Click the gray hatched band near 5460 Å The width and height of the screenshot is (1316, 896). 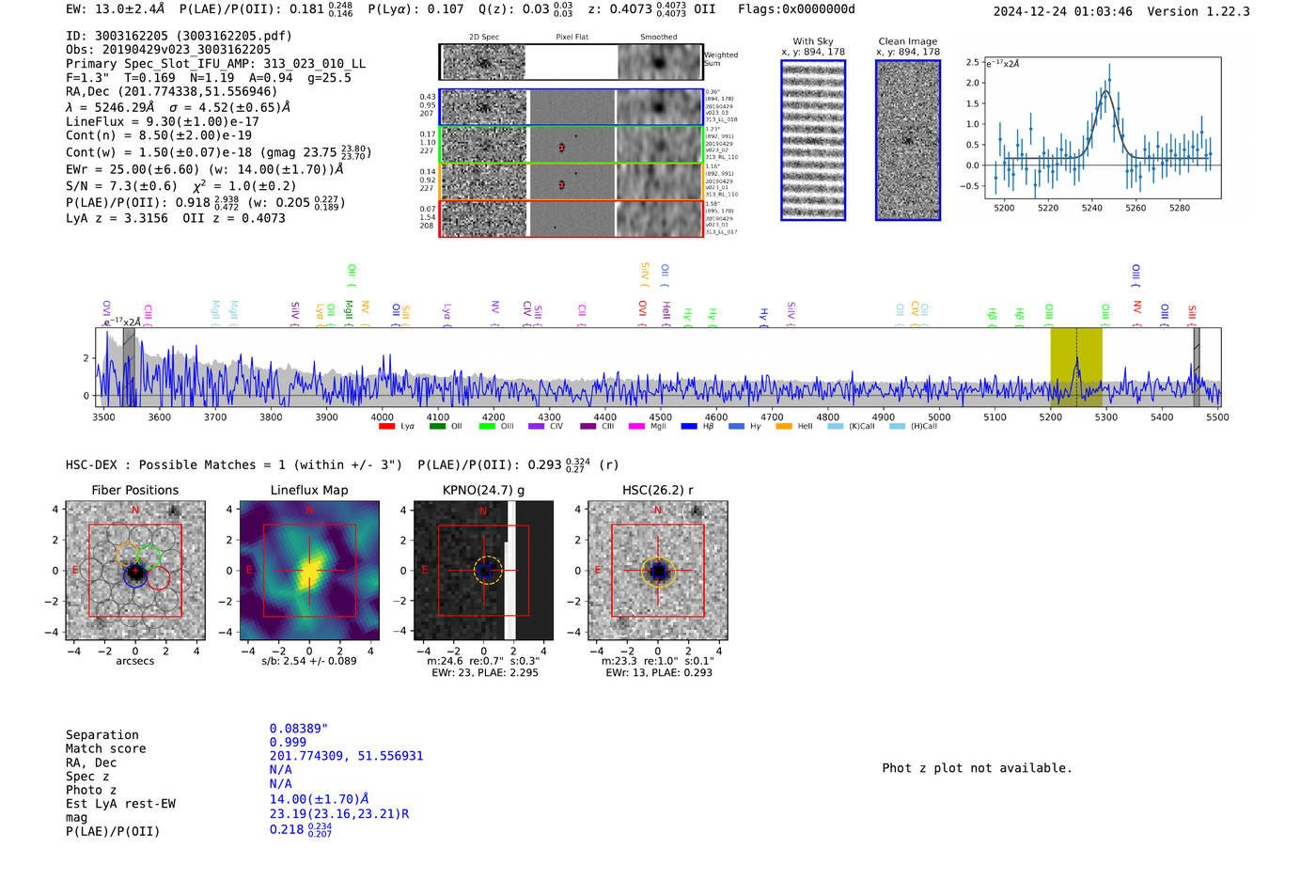pos(1197,367)
